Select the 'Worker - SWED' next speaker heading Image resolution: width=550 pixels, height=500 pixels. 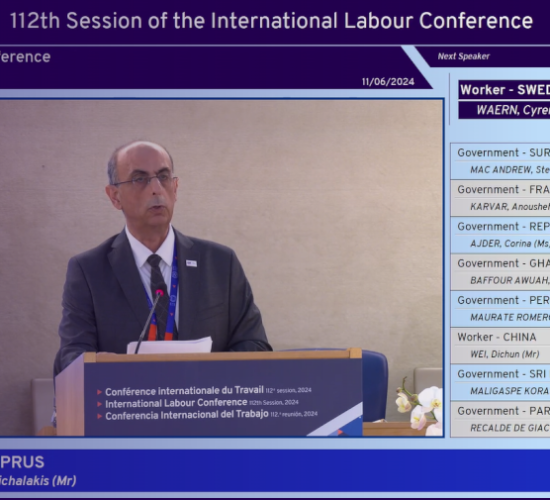504,90
